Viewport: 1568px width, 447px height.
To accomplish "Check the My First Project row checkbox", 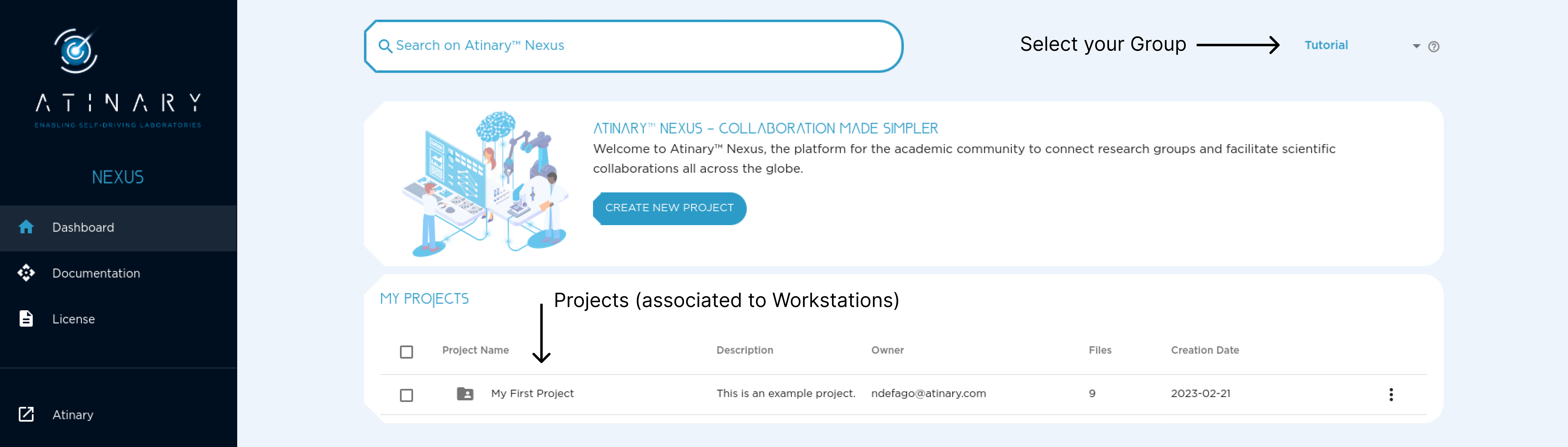I will tap(407, 395).
